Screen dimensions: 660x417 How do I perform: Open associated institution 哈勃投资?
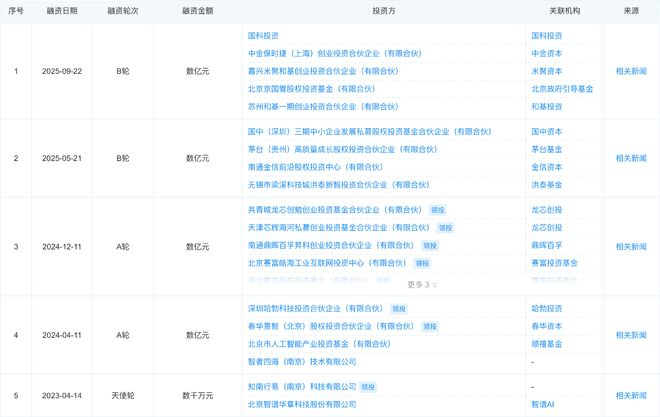coord(546,308)
